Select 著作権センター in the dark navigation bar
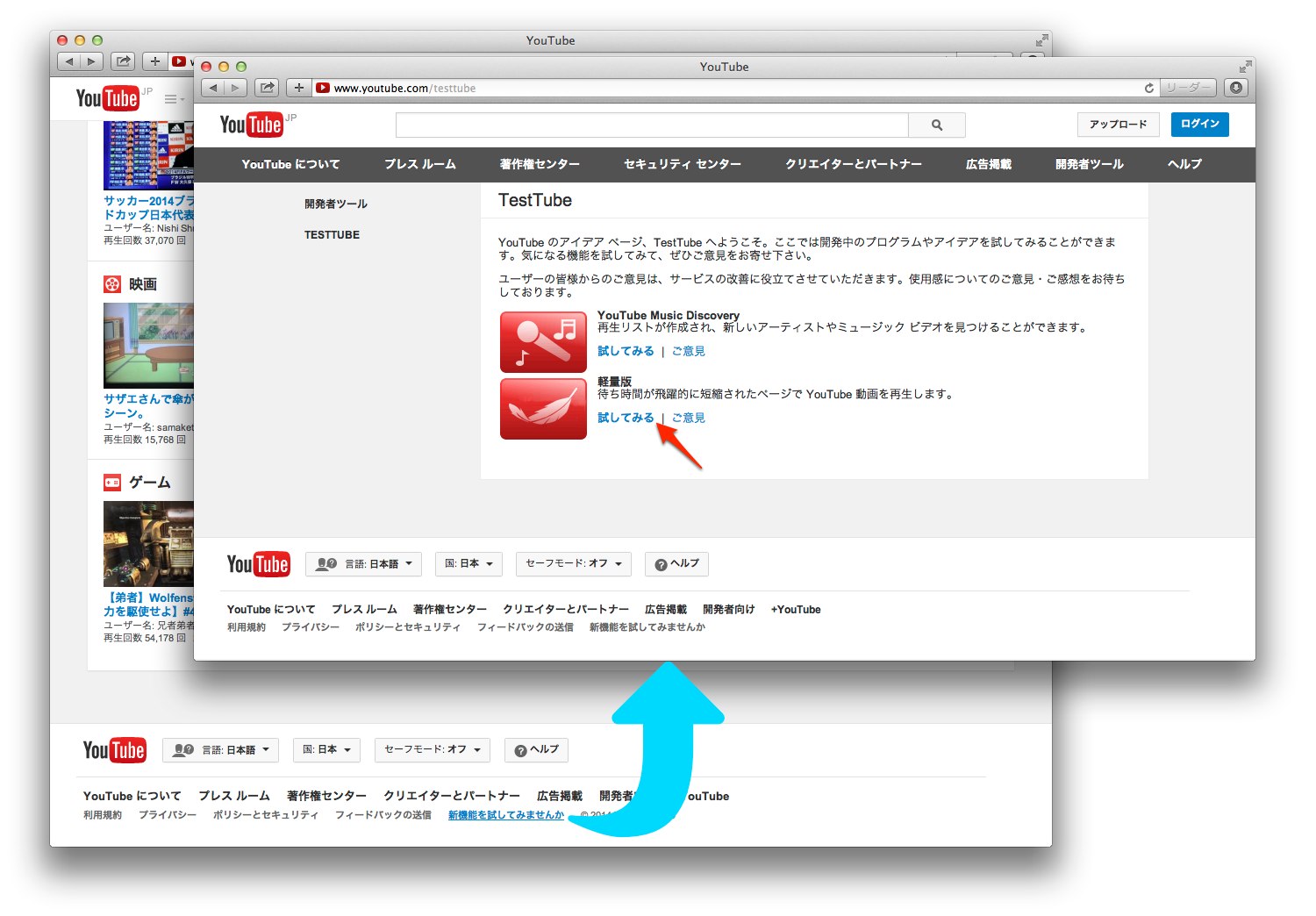This screenshot has height=916, width=1316. coord(540,164)
